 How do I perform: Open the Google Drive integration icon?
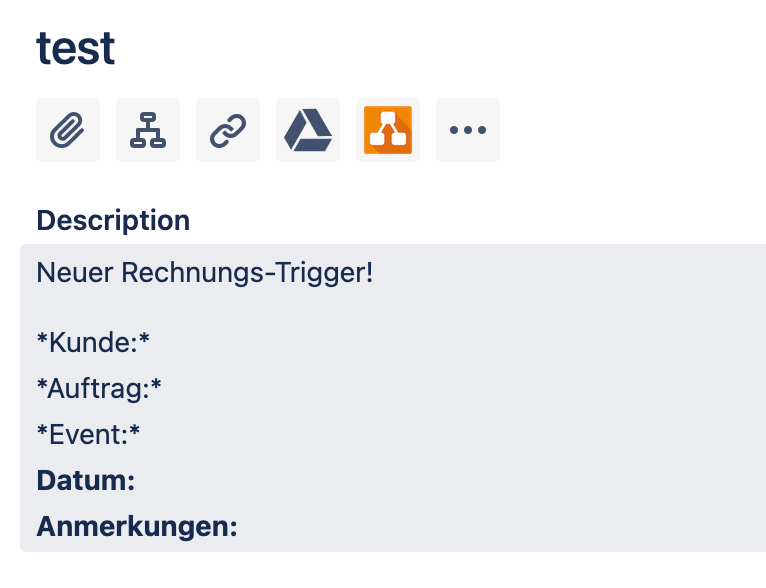[308, 130]
